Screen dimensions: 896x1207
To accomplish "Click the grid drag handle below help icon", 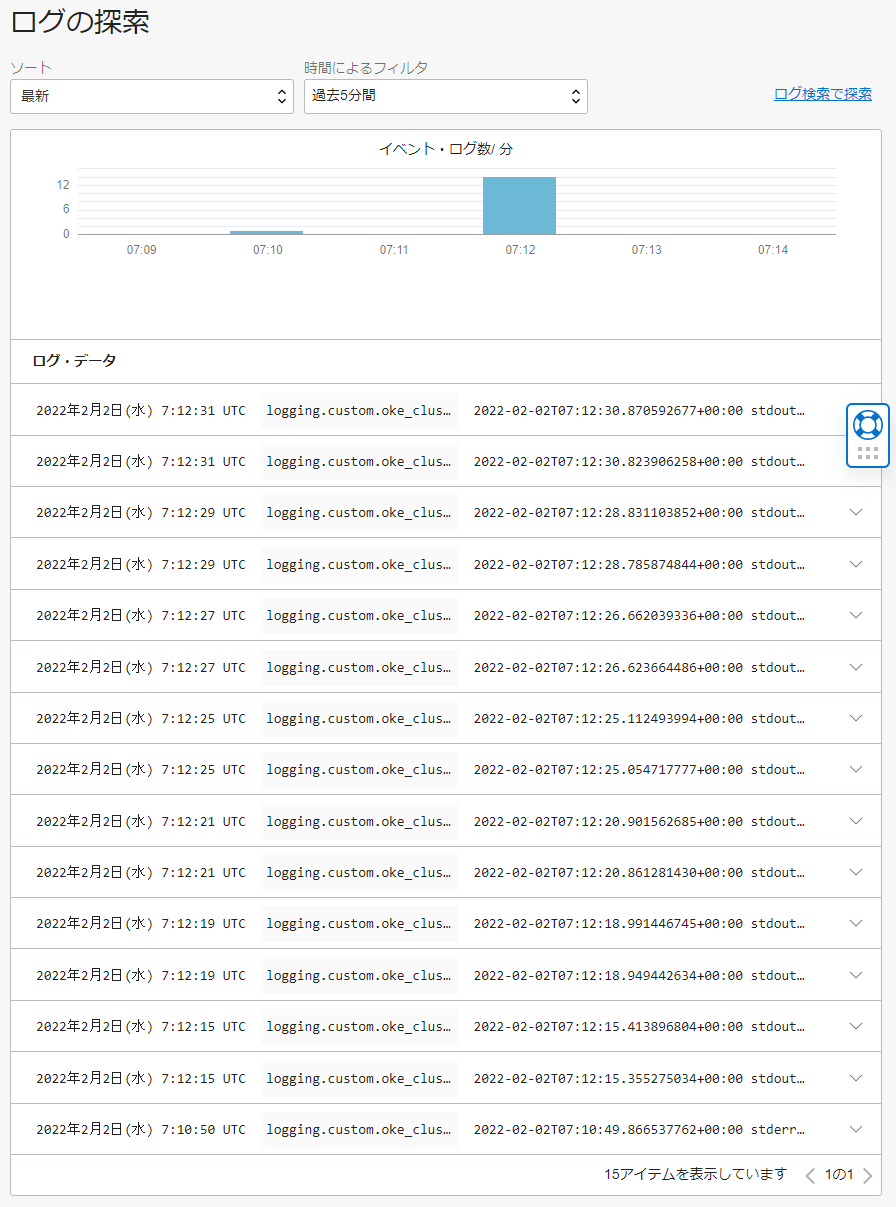I will point(867,453).
